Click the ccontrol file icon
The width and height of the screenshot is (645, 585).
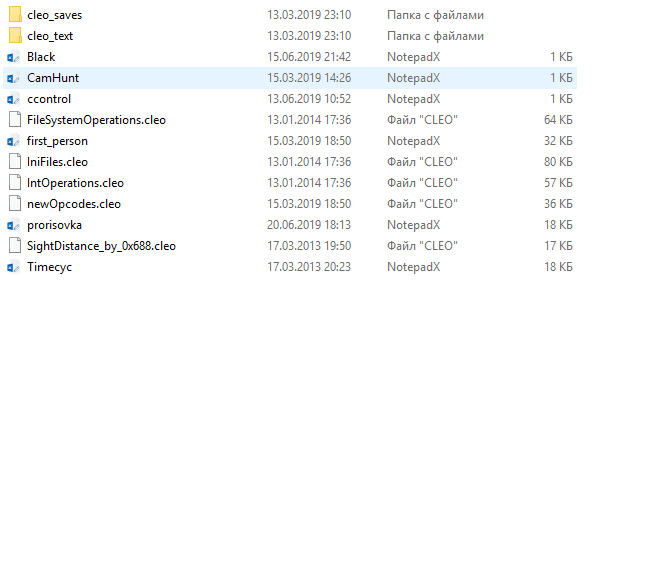14,99
